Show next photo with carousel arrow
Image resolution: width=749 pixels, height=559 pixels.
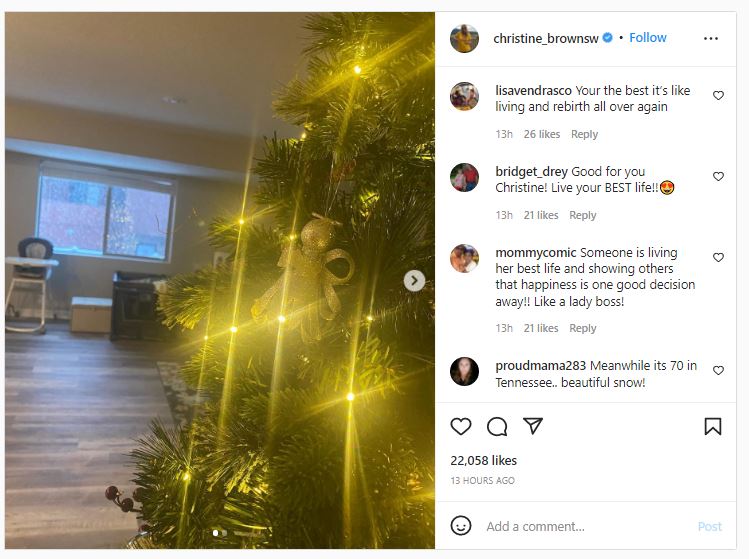pyautogui.click(x=414, y=280)
